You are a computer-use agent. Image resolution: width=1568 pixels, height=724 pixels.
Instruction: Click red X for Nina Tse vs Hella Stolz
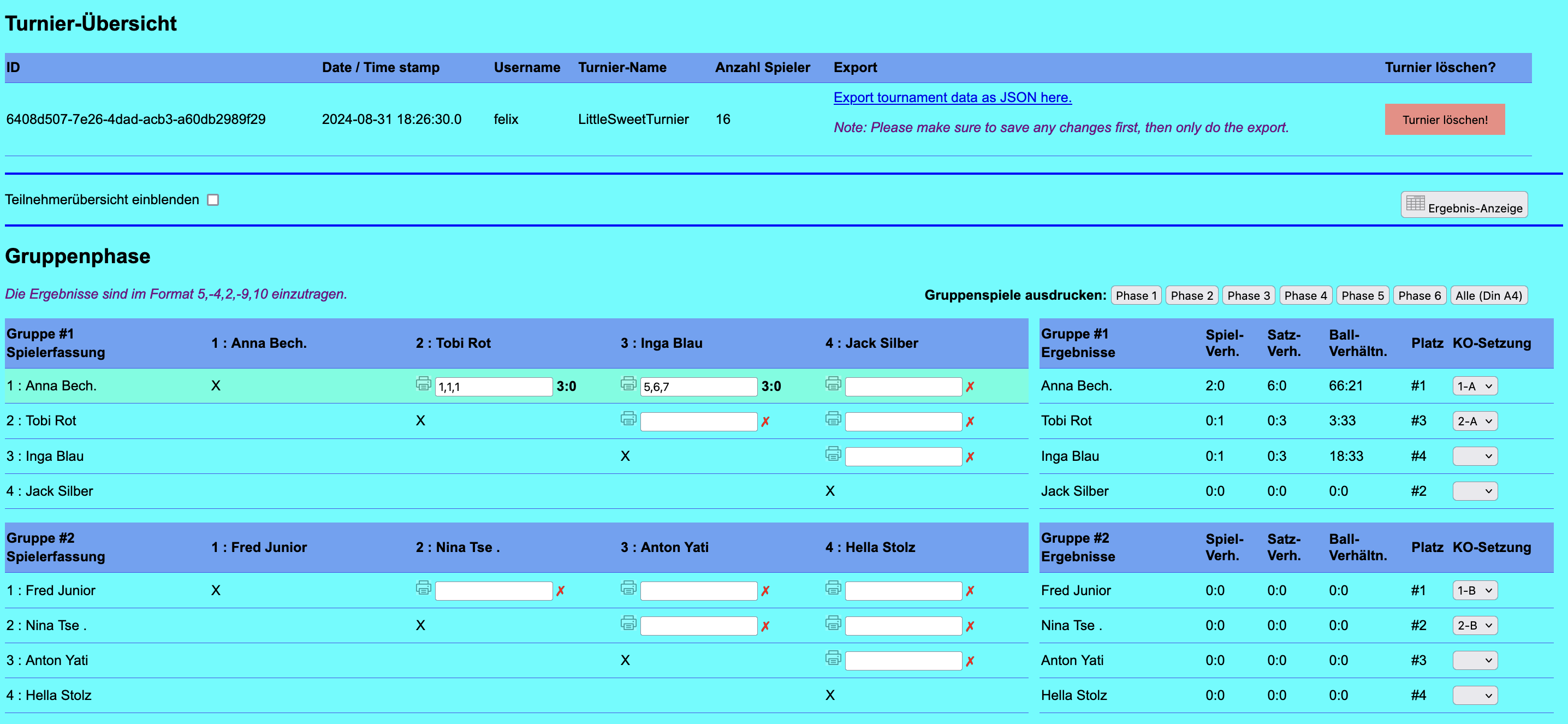(x=970, y=627)
